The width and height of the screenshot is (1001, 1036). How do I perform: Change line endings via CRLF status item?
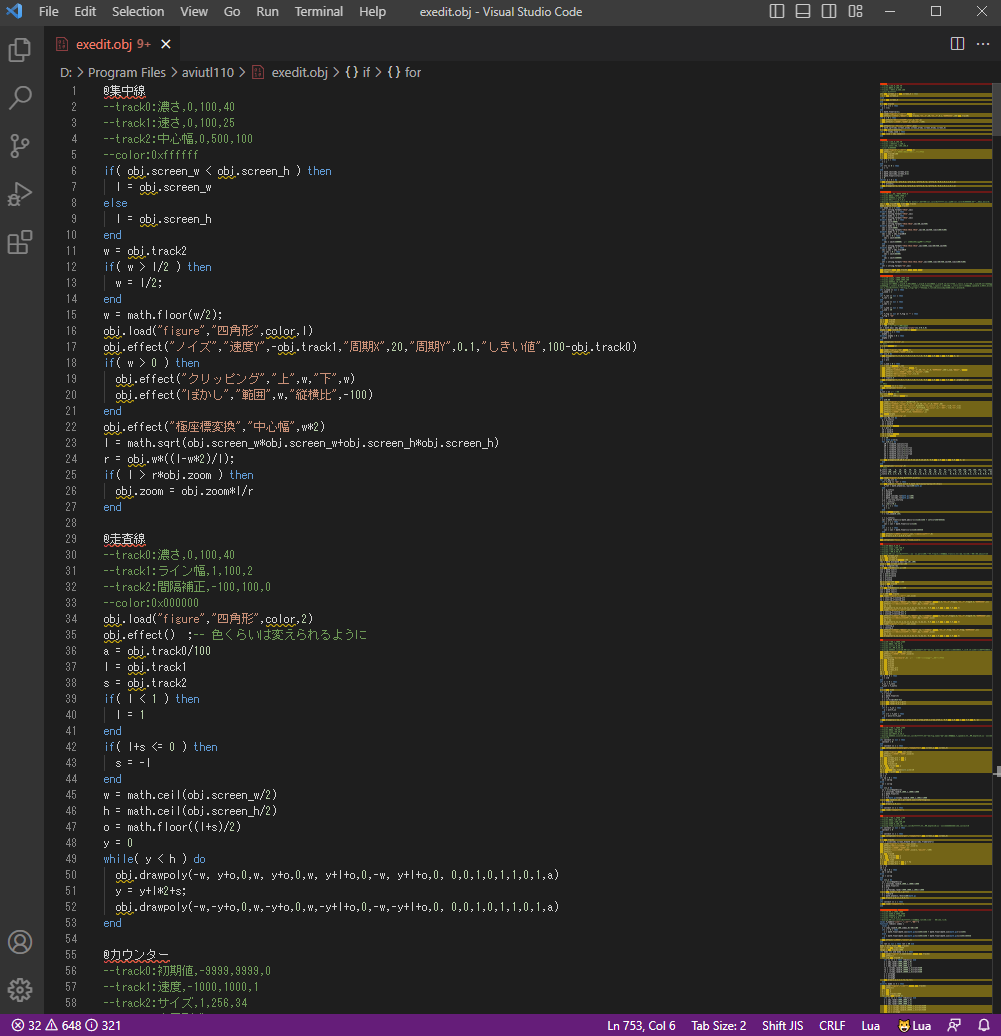pos(832,1025)
